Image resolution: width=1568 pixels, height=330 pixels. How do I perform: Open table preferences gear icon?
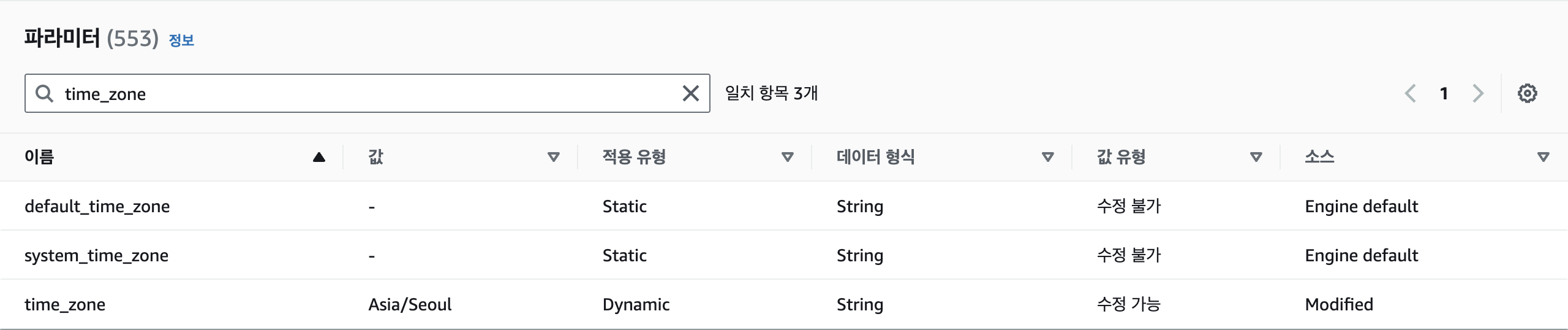click(x=1527, y=93)
